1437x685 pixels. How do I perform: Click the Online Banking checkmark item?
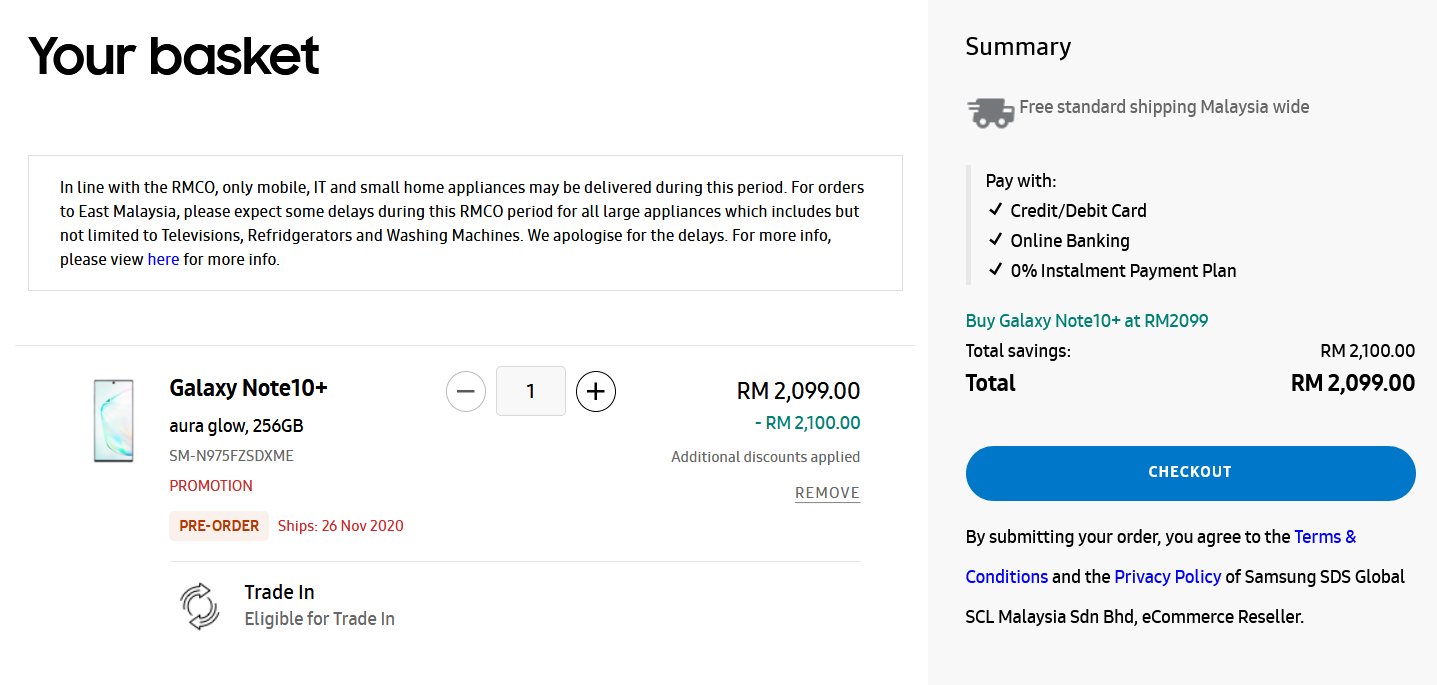1059,241
